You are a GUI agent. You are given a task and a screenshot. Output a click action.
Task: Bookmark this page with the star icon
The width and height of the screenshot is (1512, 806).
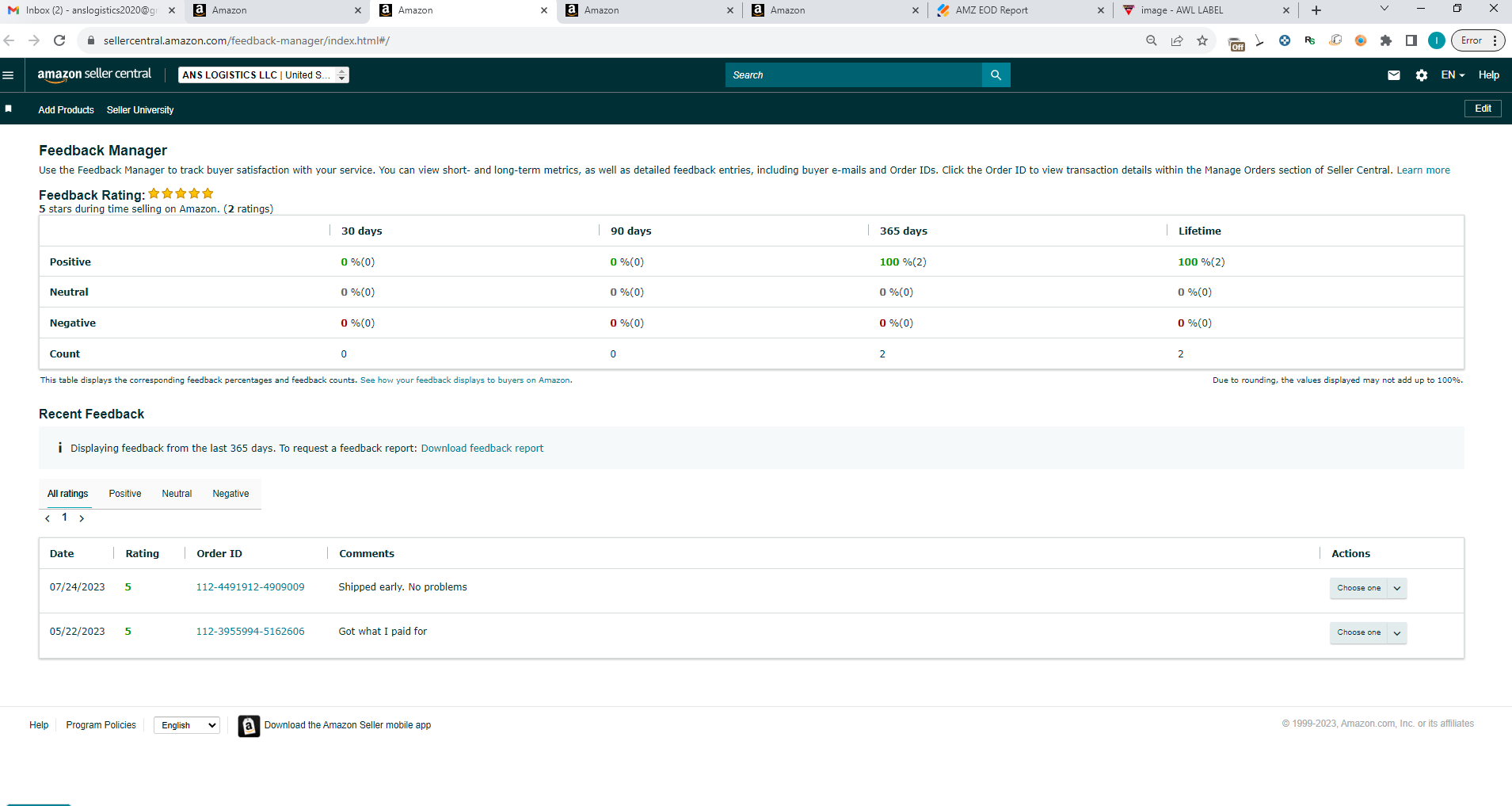click(1202, 40)
